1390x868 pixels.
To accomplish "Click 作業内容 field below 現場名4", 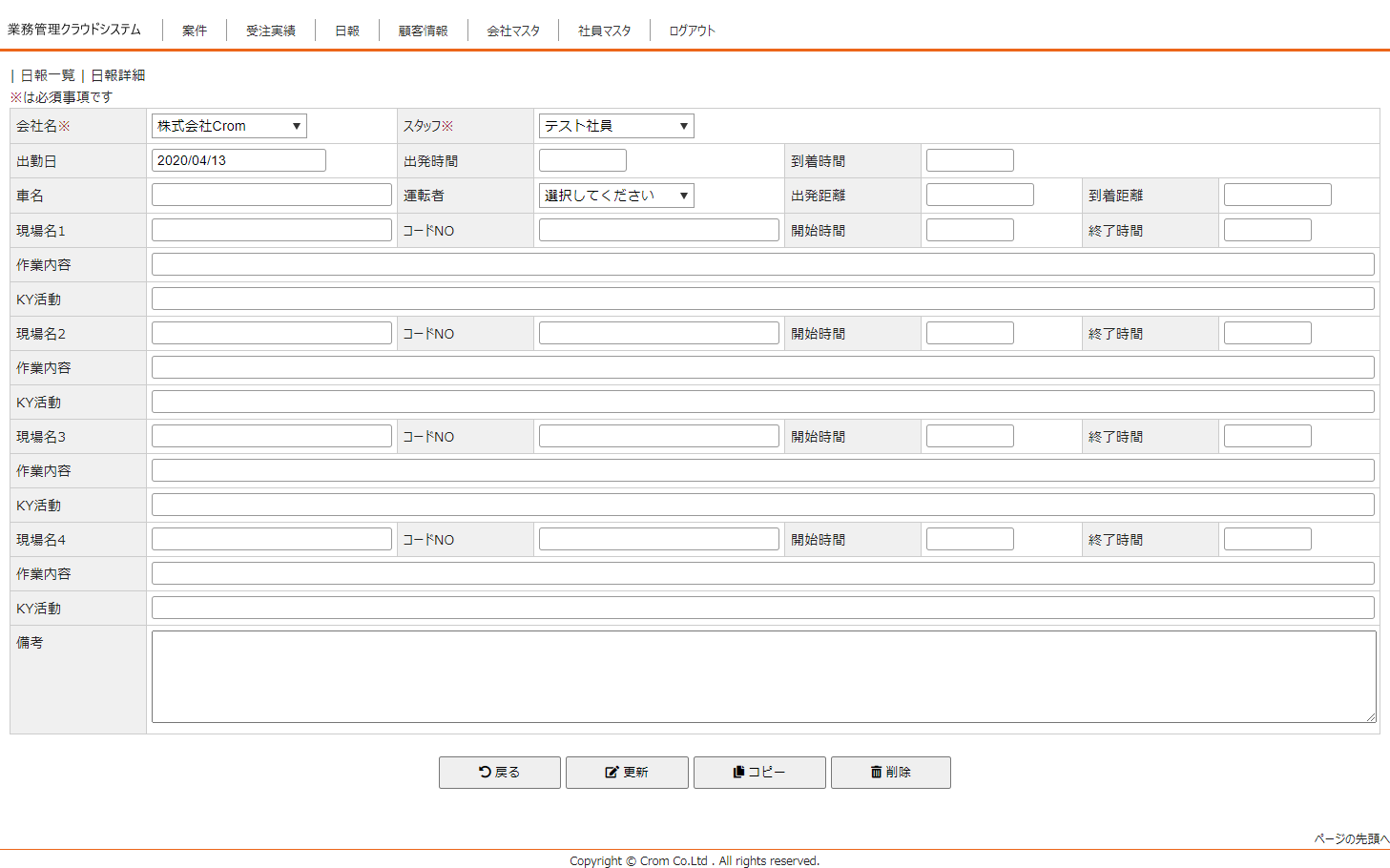I will 763,573.
